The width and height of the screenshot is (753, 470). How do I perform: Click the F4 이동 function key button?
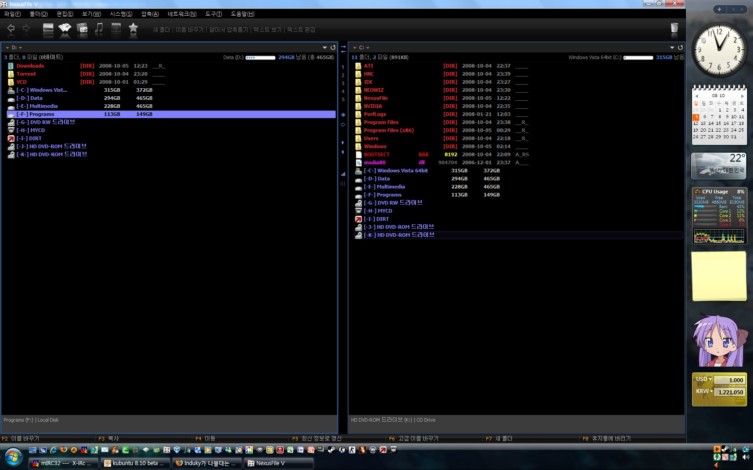click(x=206, y=438)
